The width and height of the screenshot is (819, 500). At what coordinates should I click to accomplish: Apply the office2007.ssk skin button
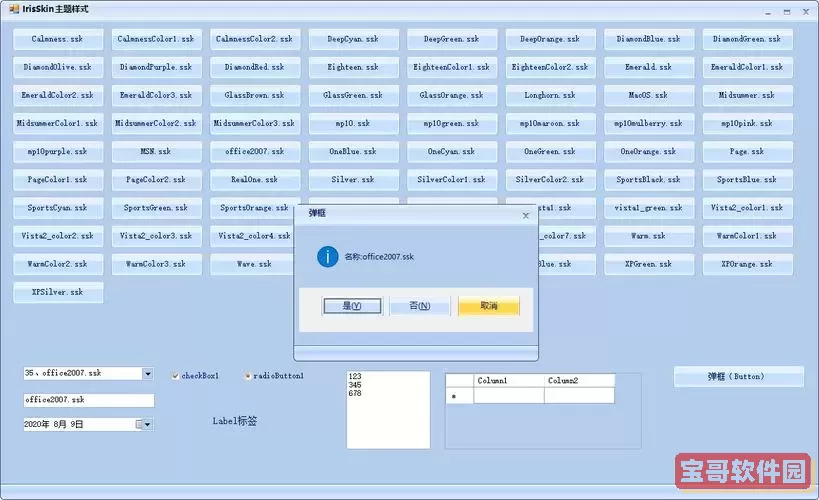[255, 152]
